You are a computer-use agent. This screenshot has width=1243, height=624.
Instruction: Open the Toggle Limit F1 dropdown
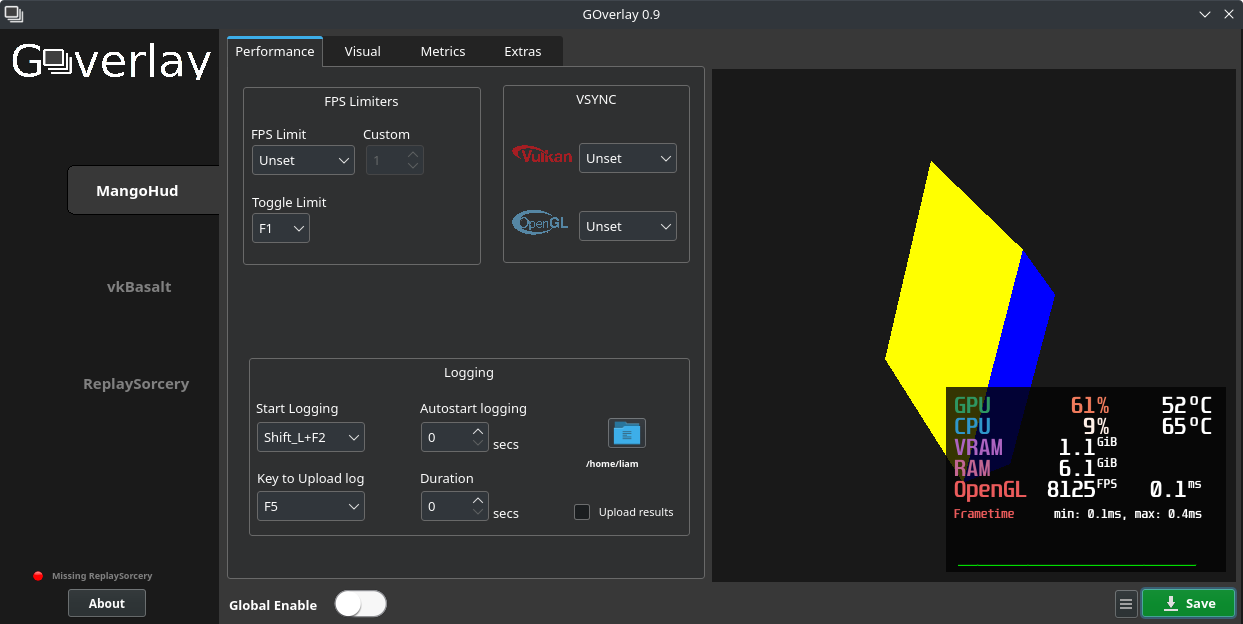(x=281, y=228)
